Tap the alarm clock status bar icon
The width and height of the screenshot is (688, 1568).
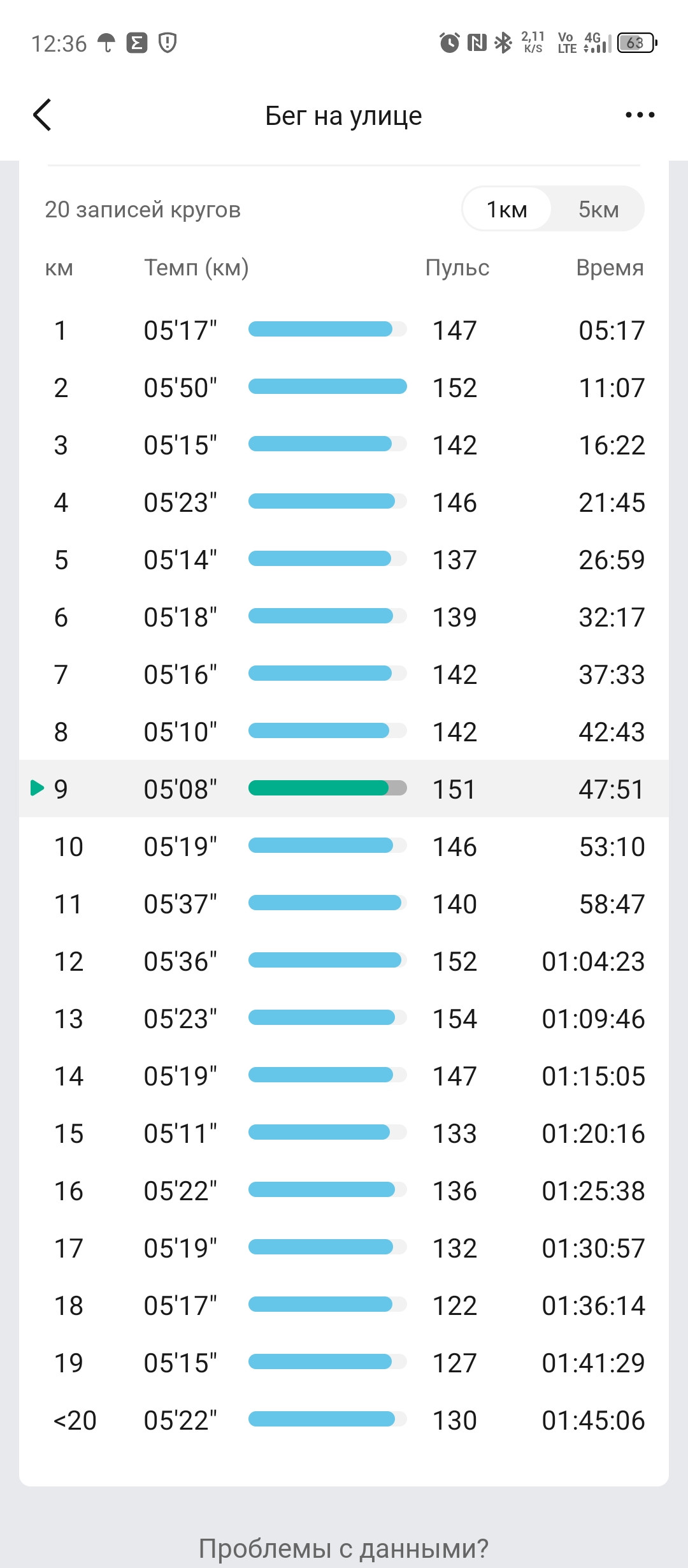(449, 43)
